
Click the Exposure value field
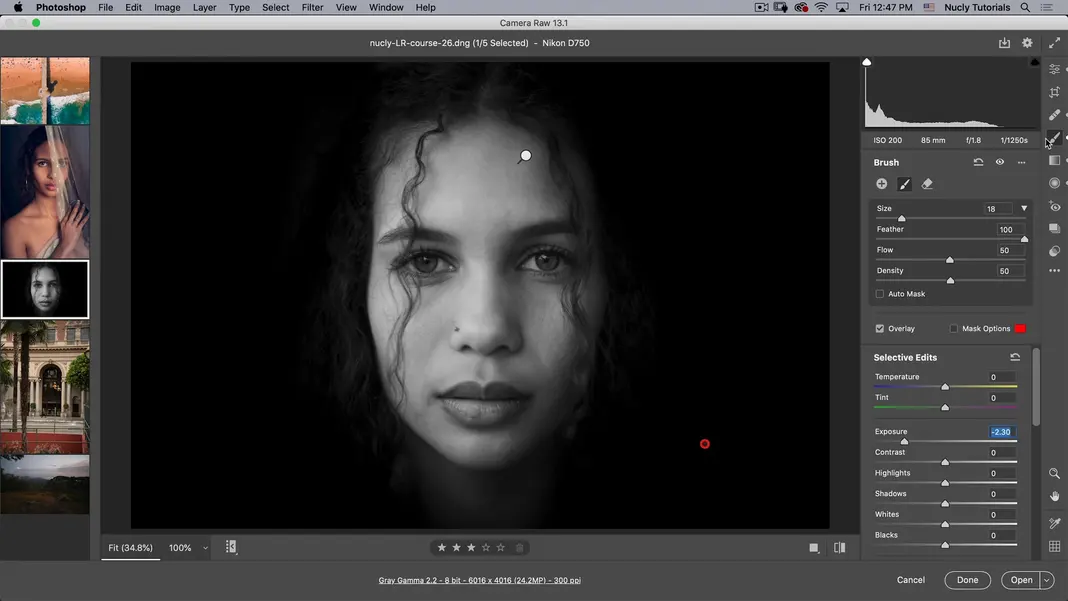click(x=1002, y=432)
